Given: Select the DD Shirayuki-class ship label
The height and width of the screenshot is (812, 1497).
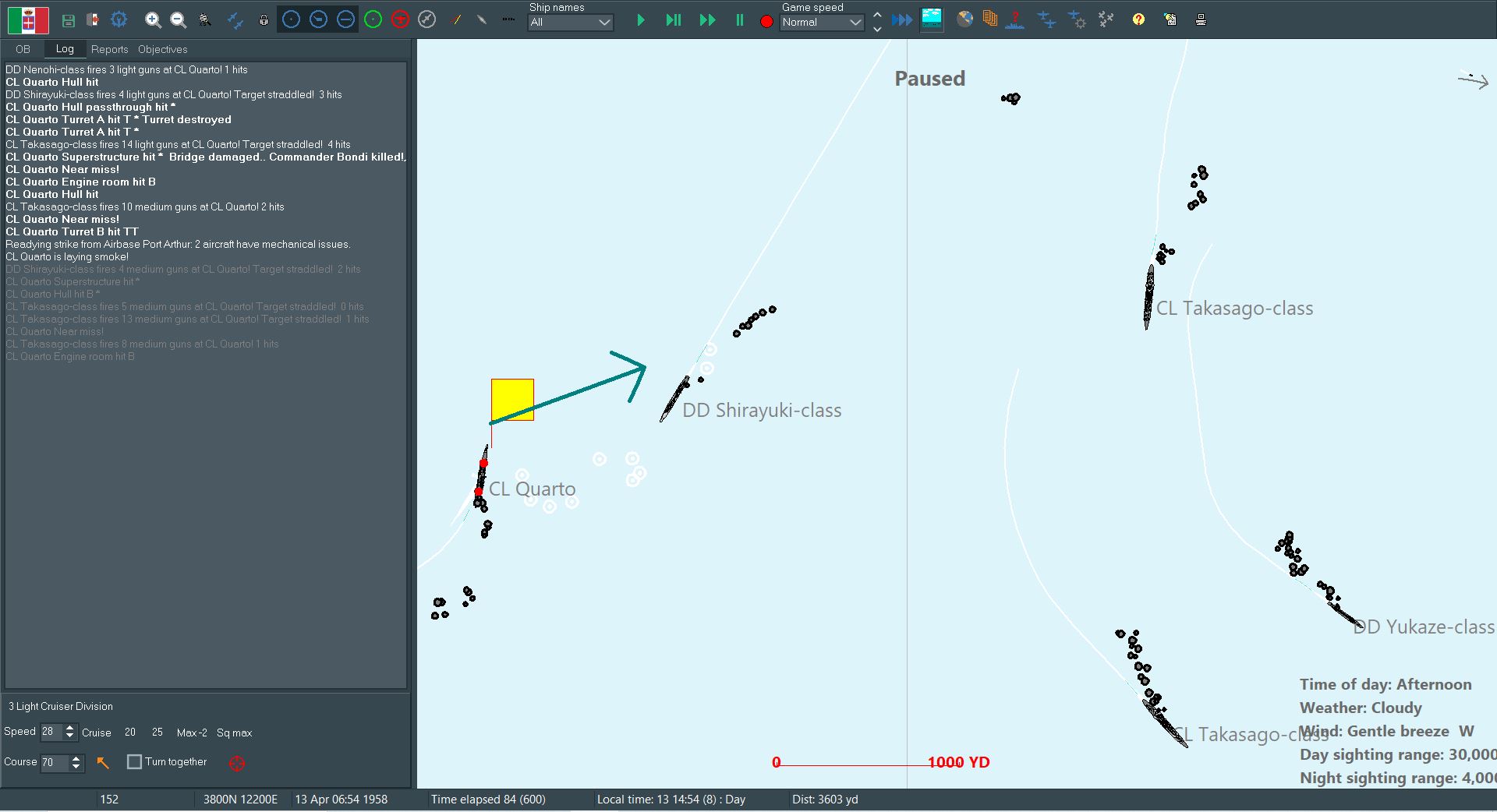Looking at the screenshot, I should (x=762, y=411).
